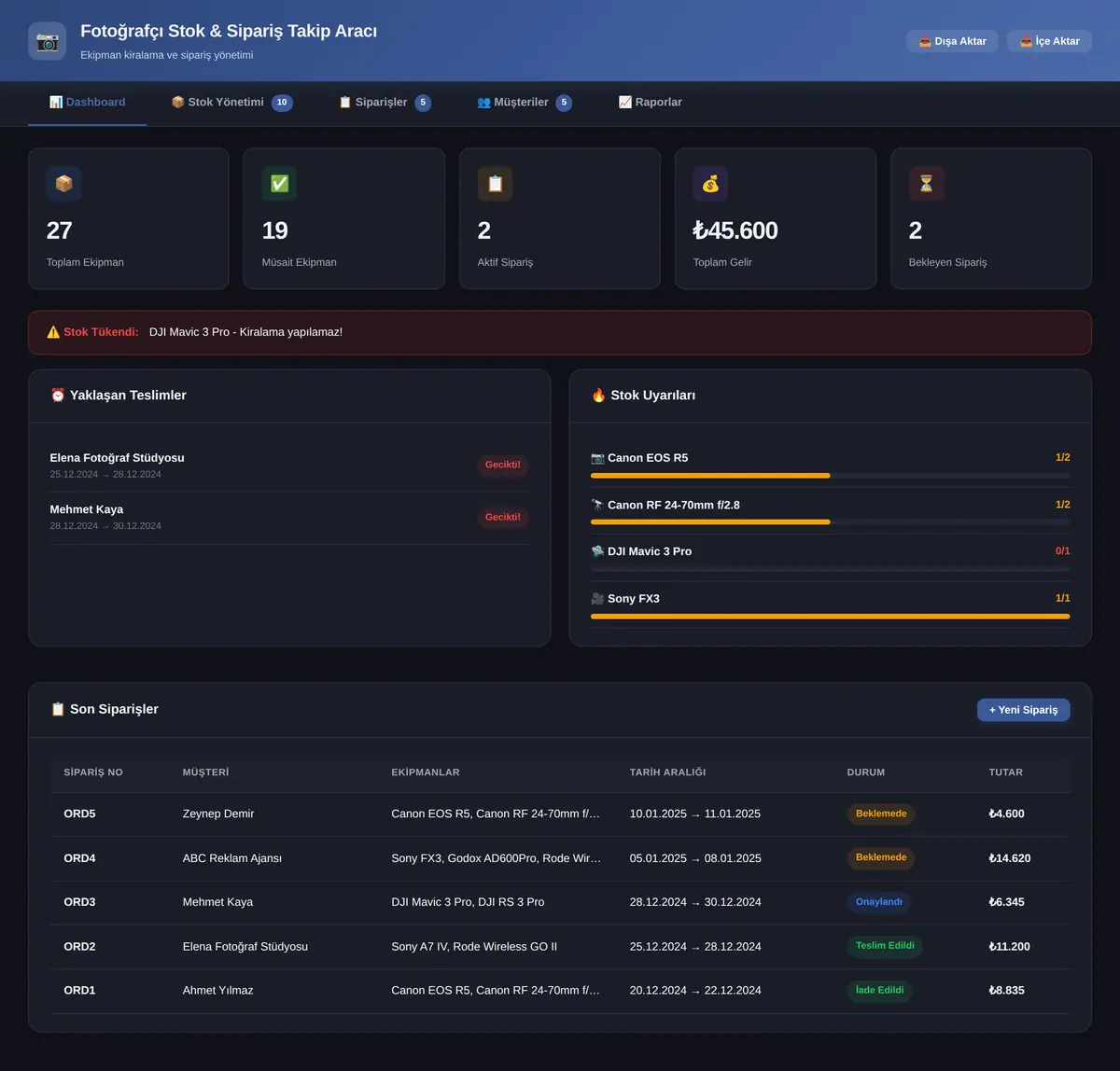Click the İade Edildi status badge for ORD1

tap(880, 991)
